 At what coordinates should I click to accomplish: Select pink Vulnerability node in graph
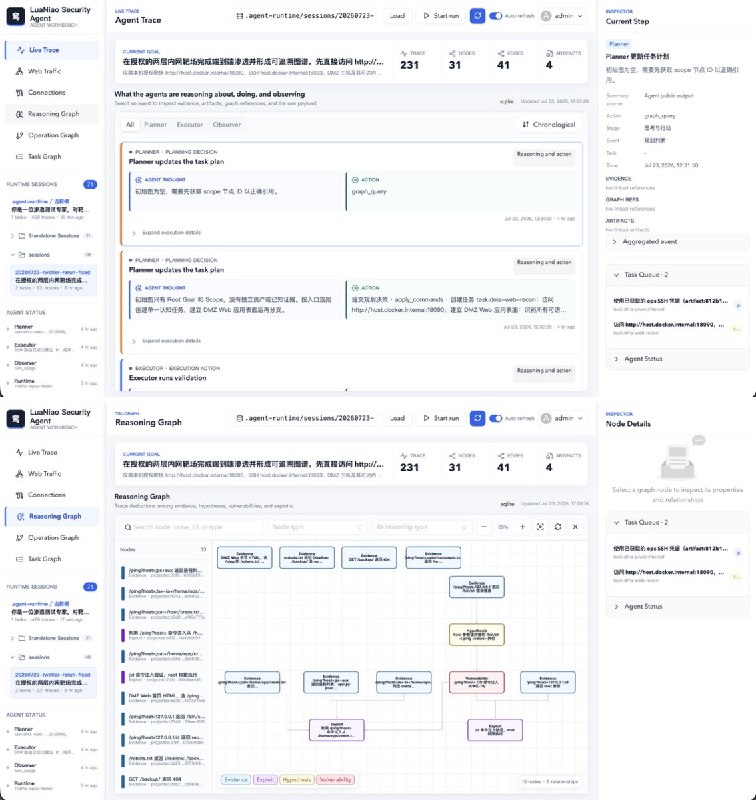pyautogui.click(x=477, y=682)
